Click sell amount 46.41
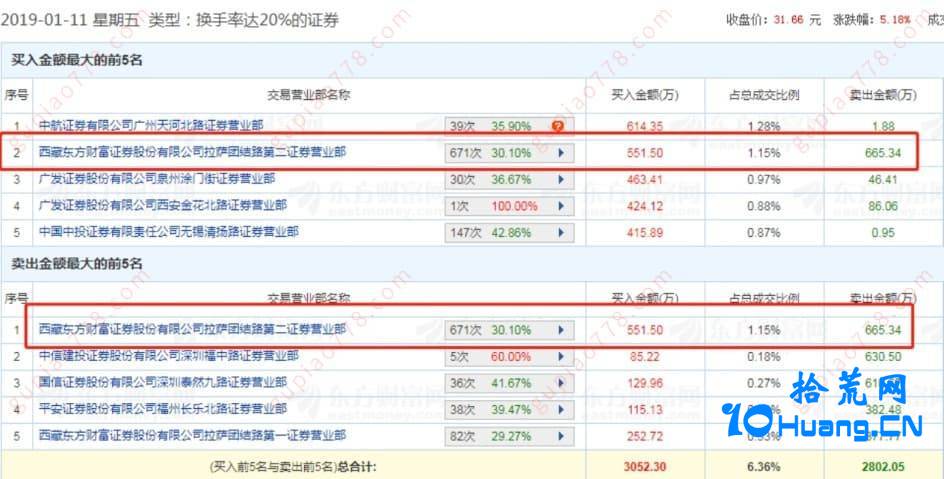 tap(883, 179)
